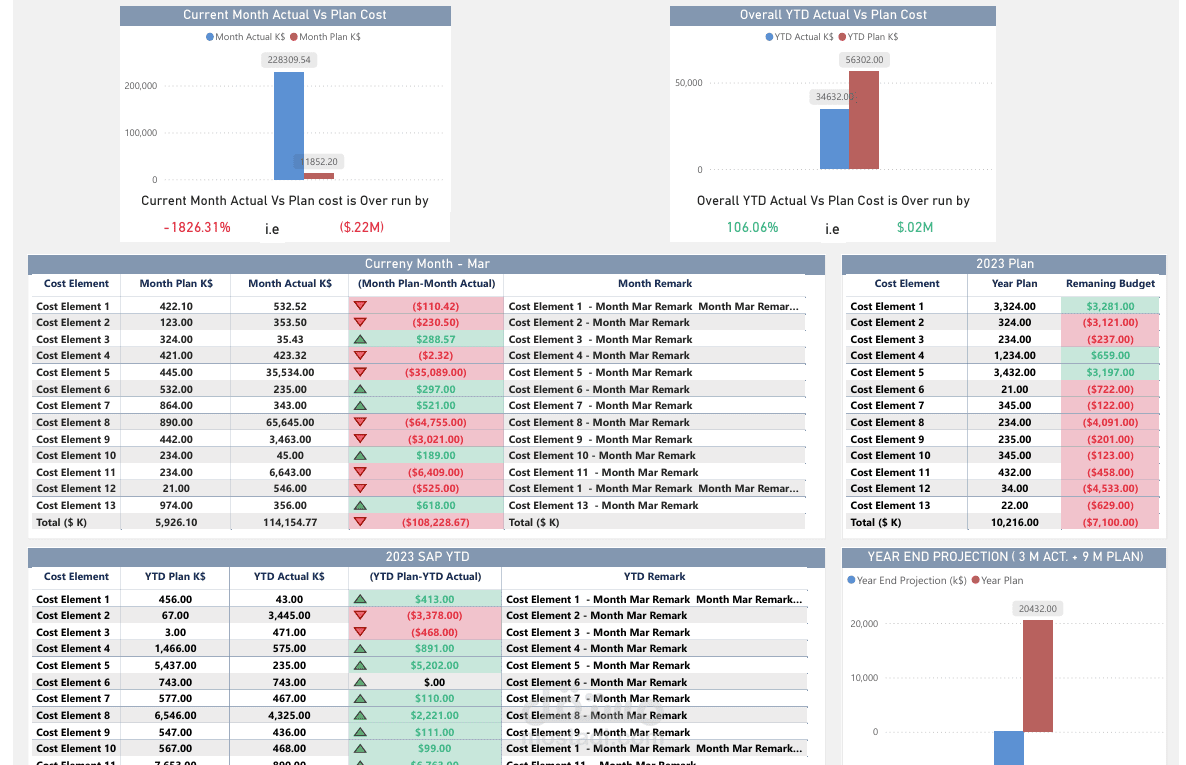Click the Curreny Month - Mar title bar
This screenshot has height=765, width=1186.
(427, 264)
